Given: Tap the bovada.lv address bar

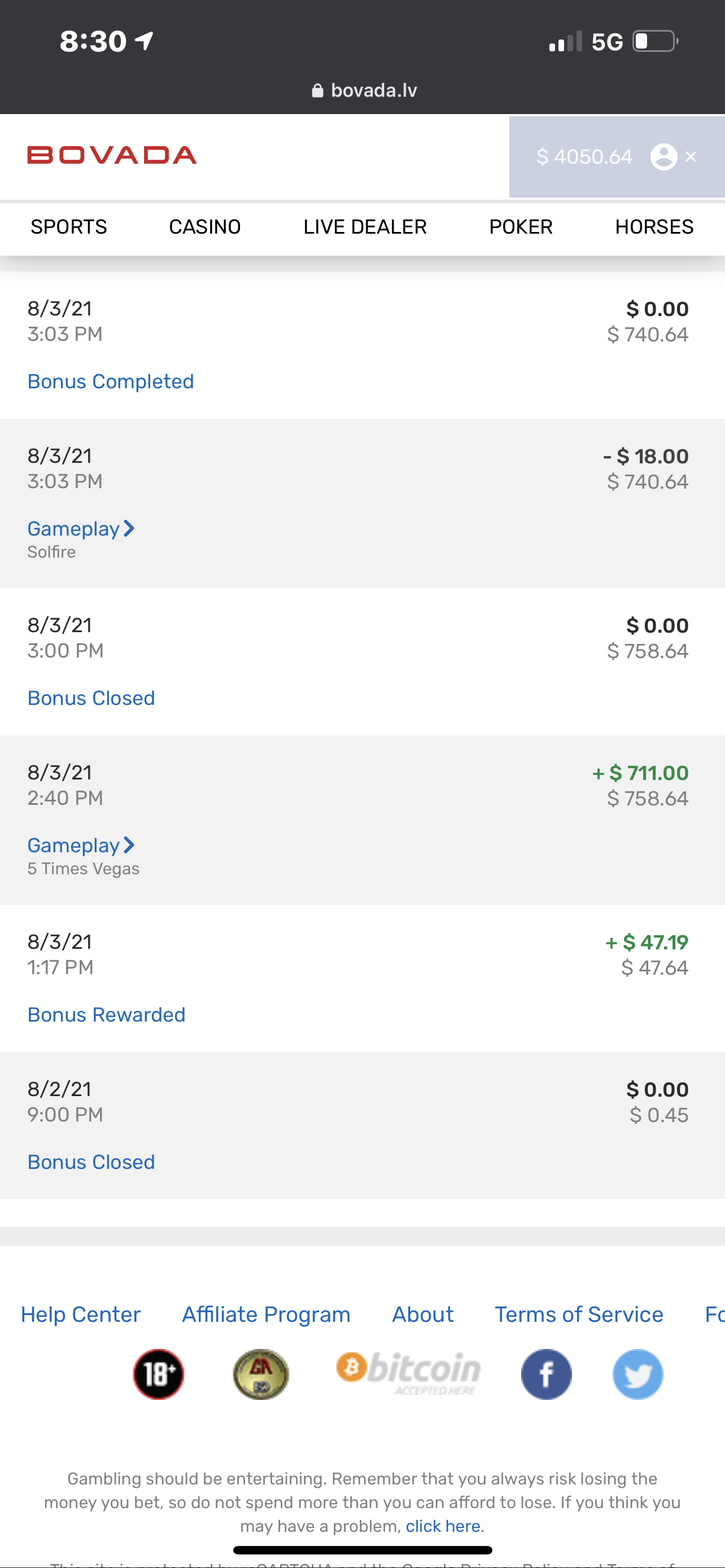Looking at the screenshot, I should 374,91.
